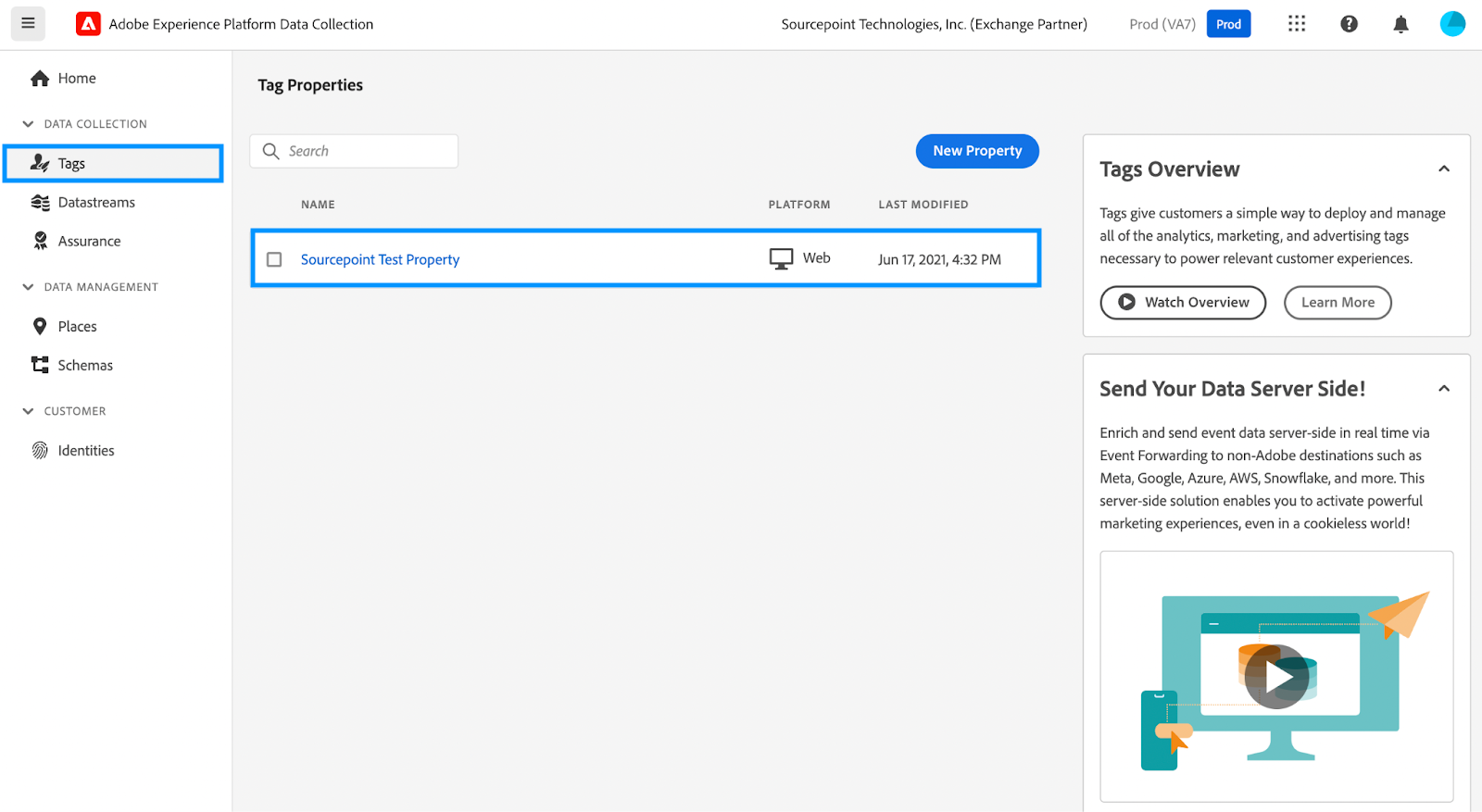Sort by the LAST MODIFIED column header
Image resolution: width=1482 pixels, height=812 pixels.
click(x=923, y=205)
